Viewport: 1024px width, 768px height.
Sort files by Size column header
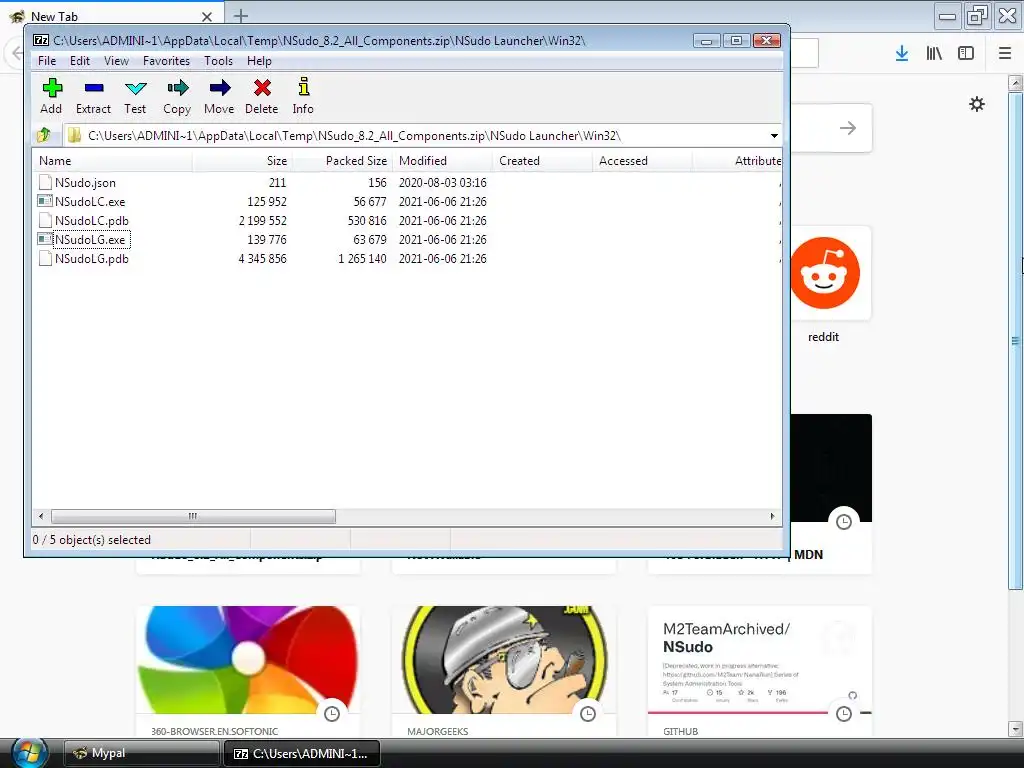(x=242, y=161)
